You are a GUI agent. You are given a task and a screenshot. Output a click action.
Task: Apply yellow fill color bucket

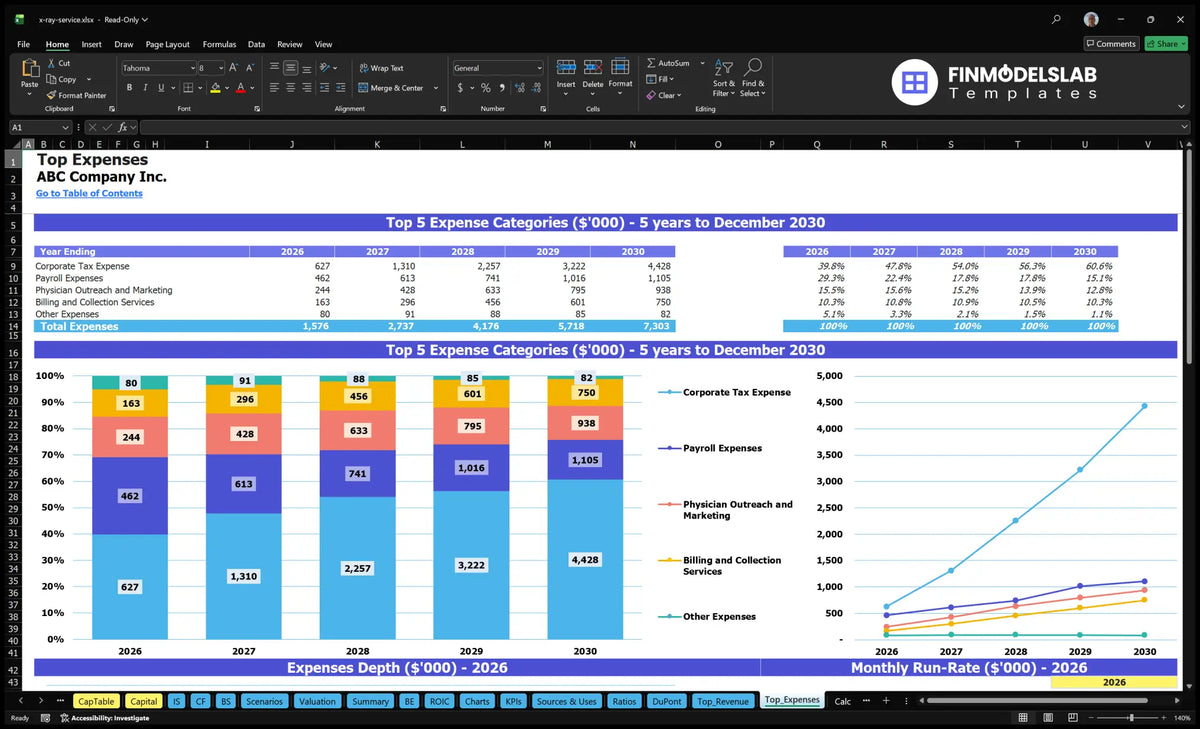pyautogui.click(x=214, y=88)
